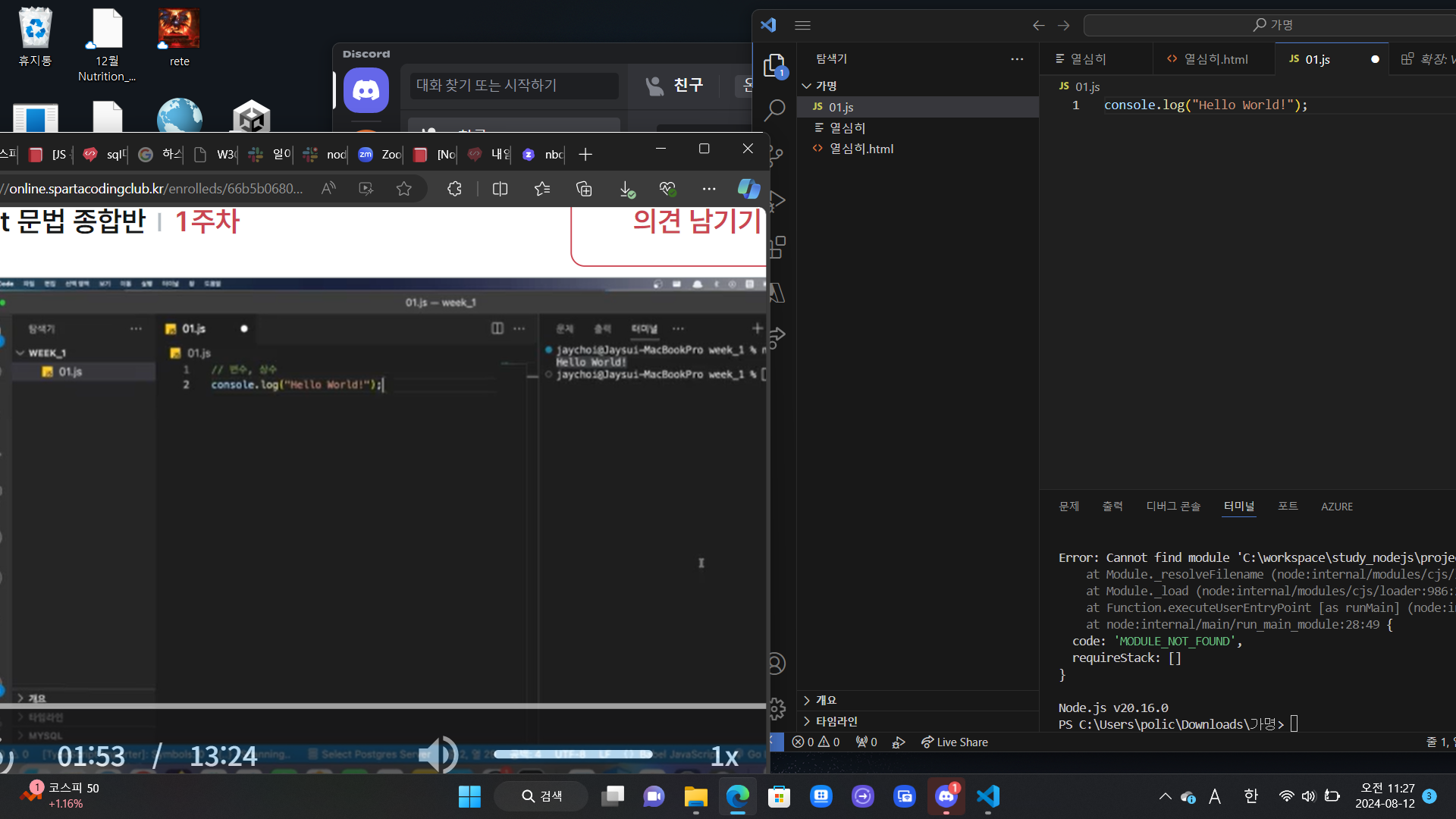
Task: Click the Discord conversation search field
Action: [514, 86]
